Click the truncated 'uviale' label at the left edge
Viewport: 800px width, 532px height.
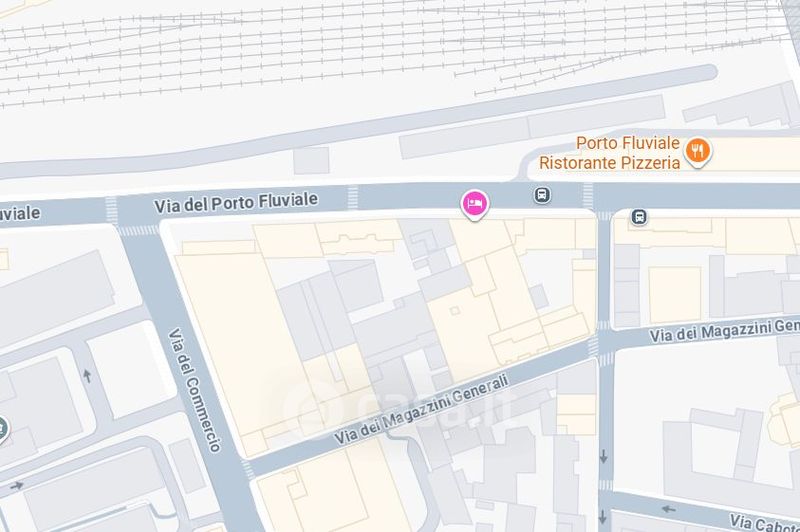[19, 214]
